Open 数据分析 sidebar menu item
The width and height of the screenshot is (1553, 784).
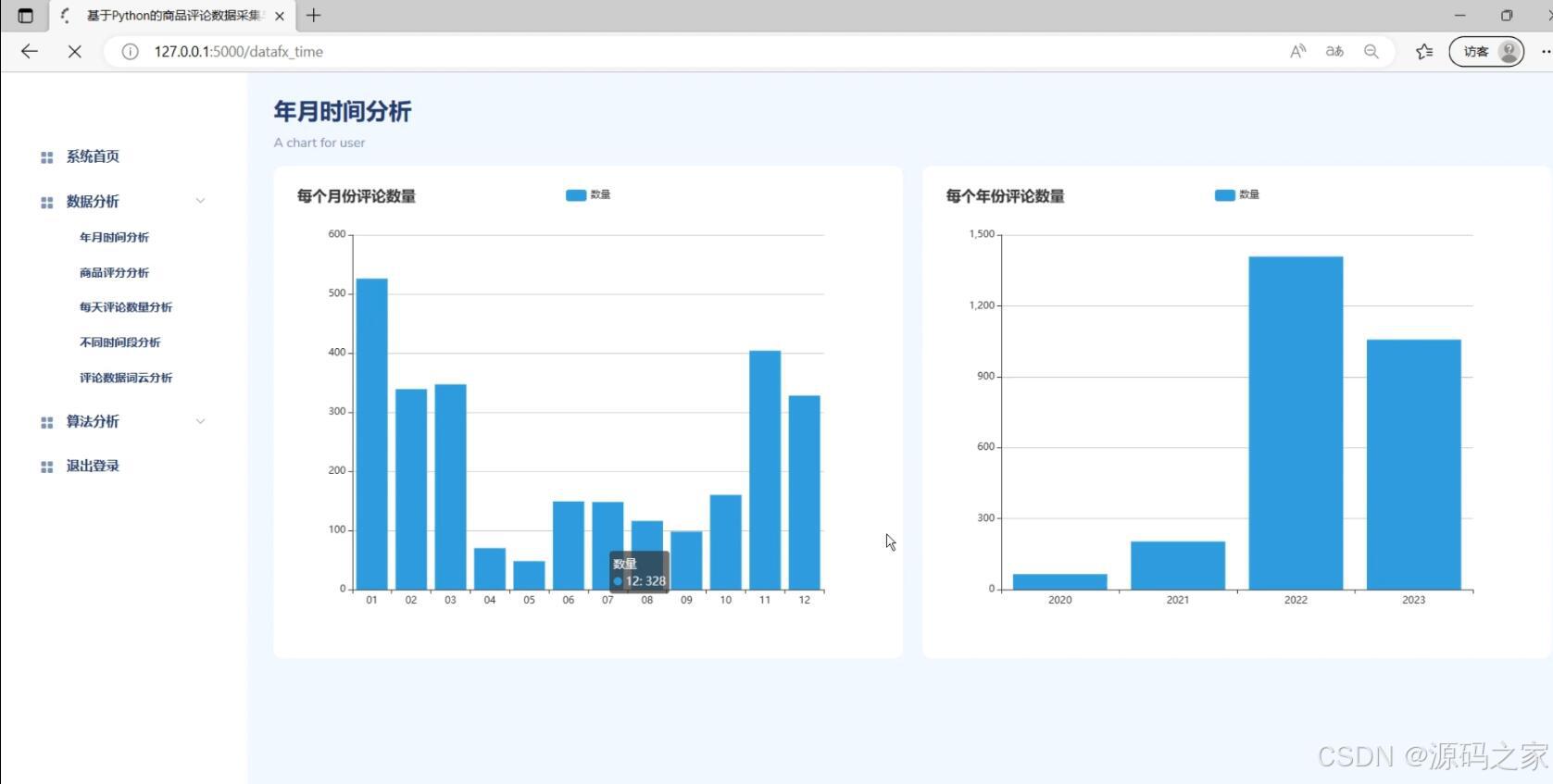pyautogui.click(x=93, y=201)
